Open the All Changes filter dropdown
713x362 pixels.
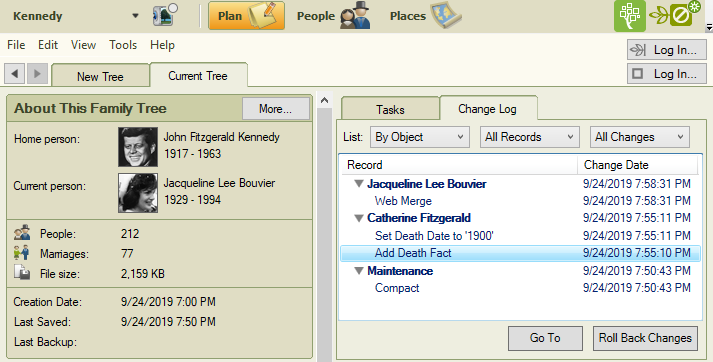[639, 137]
